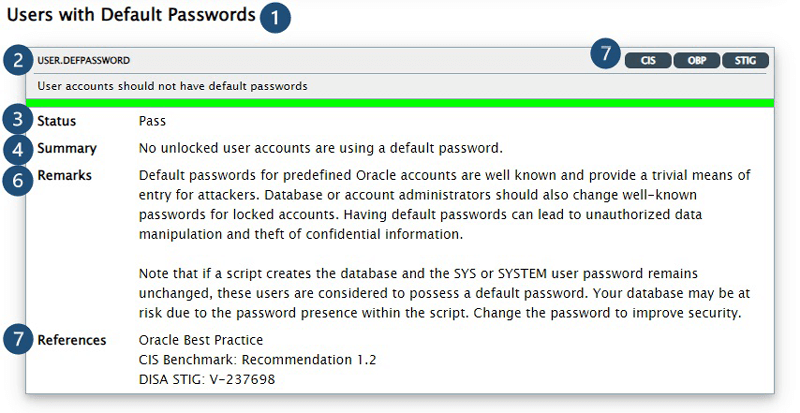Click the STIG badge
800x413 pixels.
tap(745, 60)
